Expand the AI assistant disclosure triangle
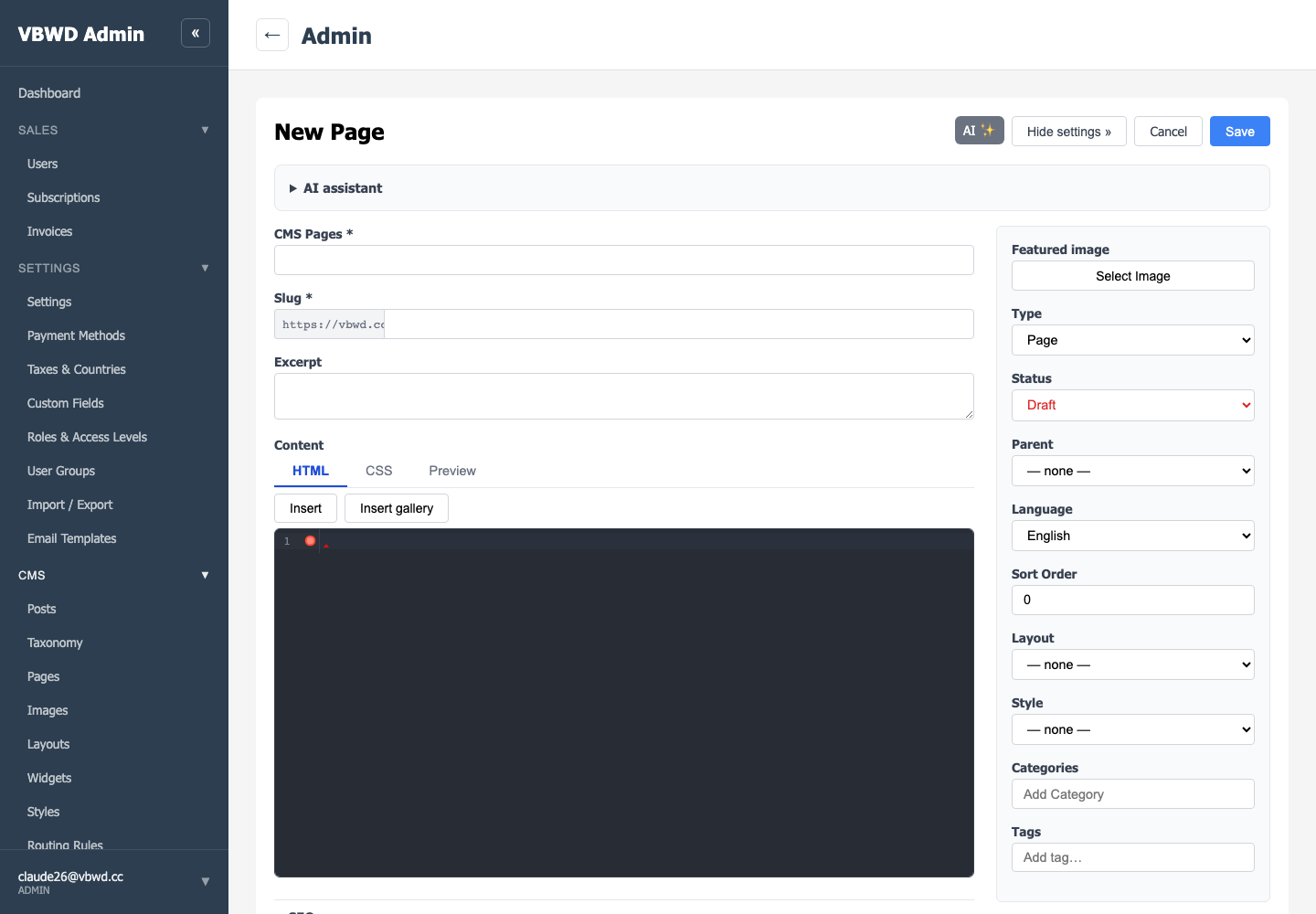 (293, 188)
